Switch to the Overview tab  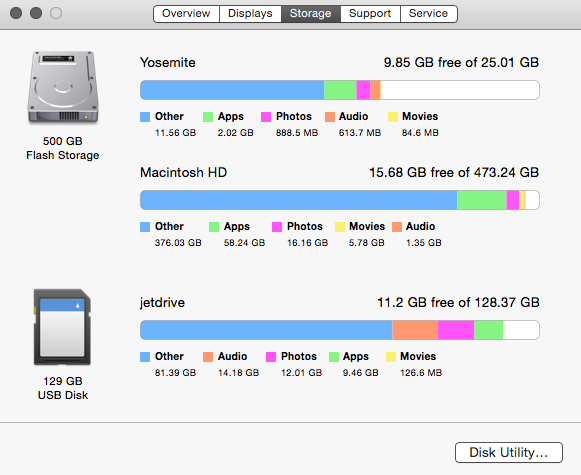(x=186, y=14)
